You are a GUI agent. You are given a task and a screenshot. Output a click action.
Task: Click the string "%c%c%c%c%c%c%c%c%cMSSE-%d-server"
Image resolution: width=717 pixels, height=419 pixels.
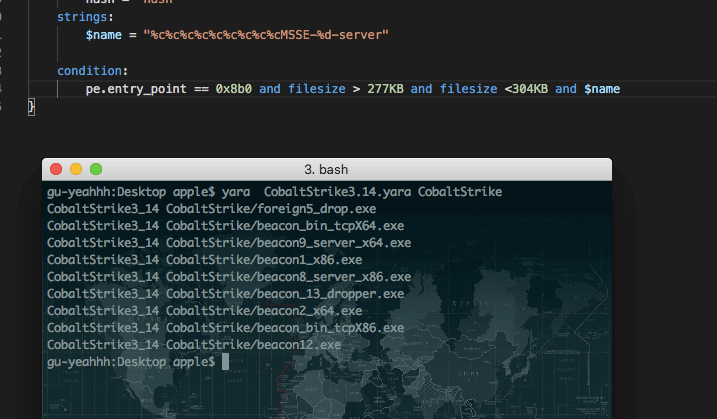(x=266, y=35)
